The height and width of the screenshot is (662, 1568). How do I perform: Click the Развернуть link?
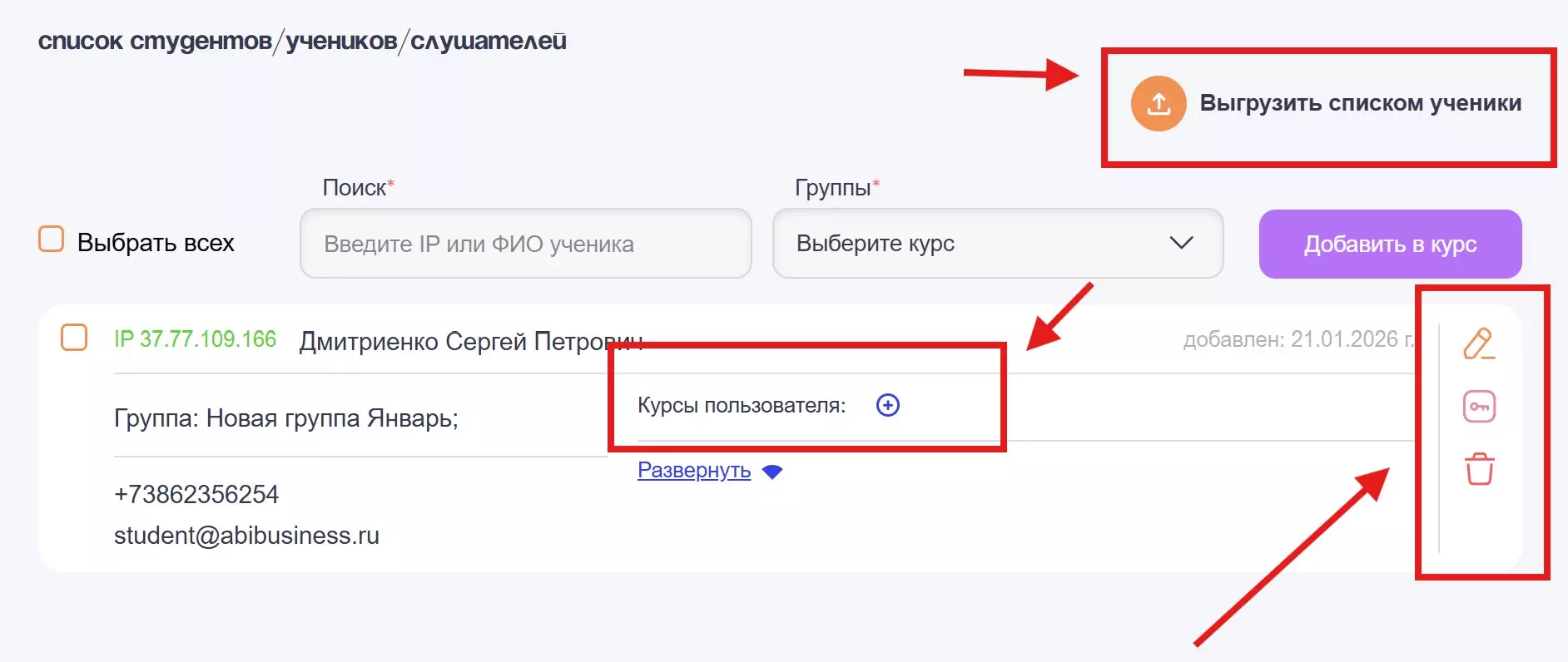pos(694,470)
